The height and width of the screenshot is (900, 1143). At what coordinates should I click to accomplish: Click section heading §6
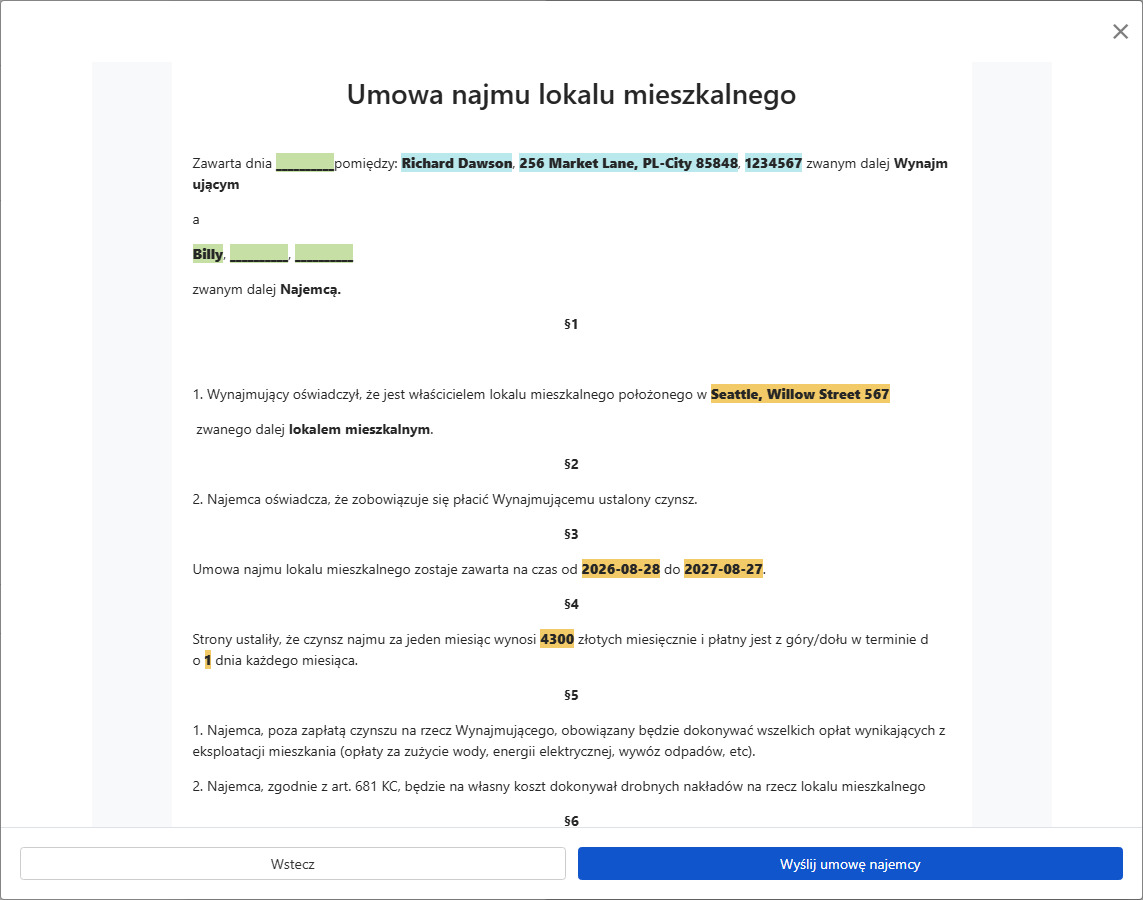[572, 821]
